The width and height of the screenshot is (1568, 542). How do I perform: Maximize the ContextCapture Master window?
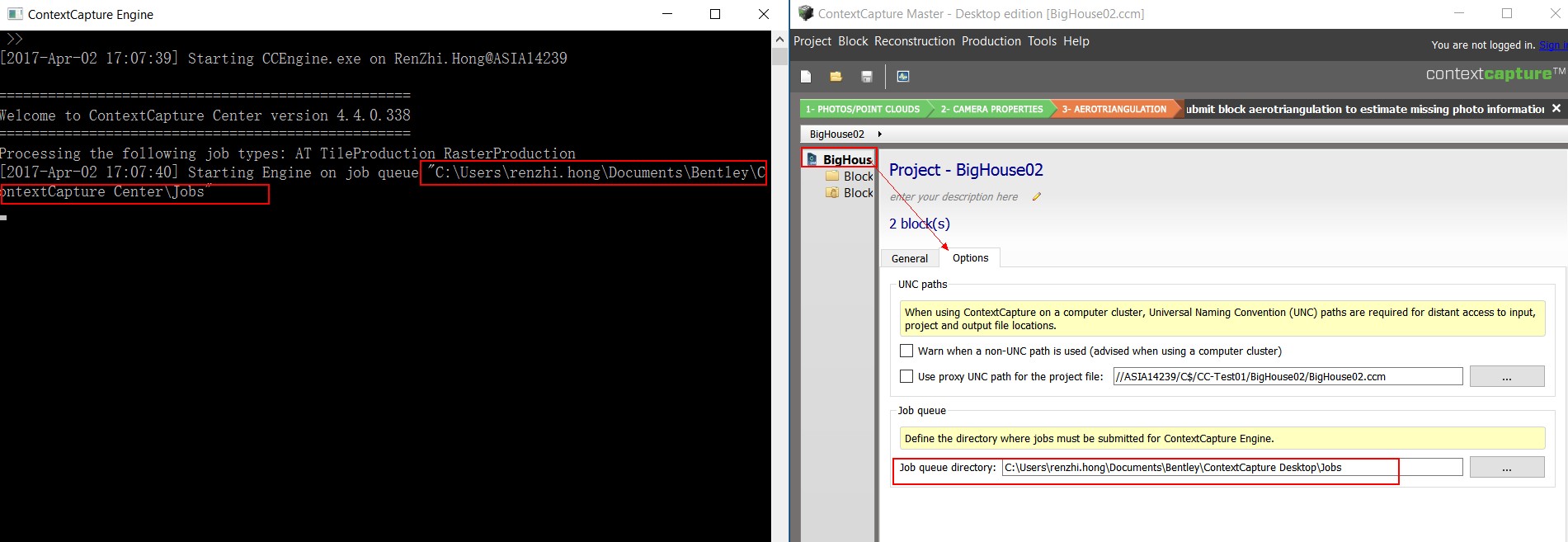[x=1507, y=13]
